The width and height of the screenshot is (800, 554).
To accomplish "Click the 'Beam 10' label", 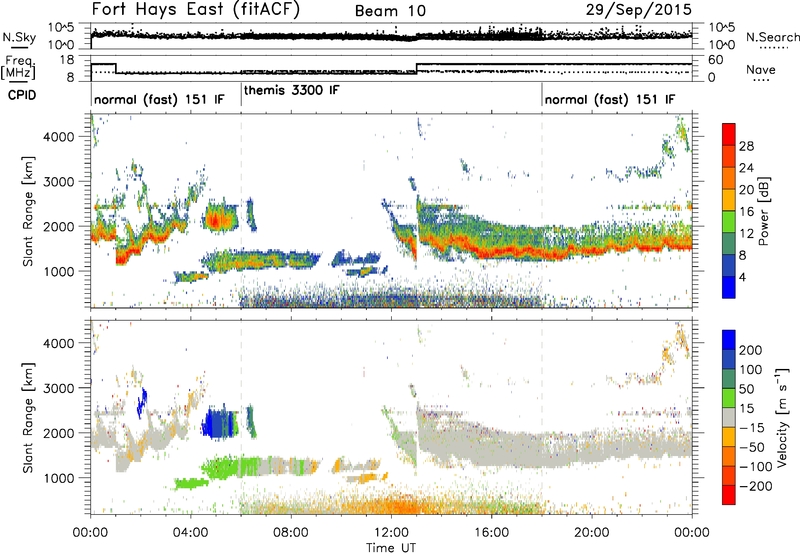I will pos(390,11).
